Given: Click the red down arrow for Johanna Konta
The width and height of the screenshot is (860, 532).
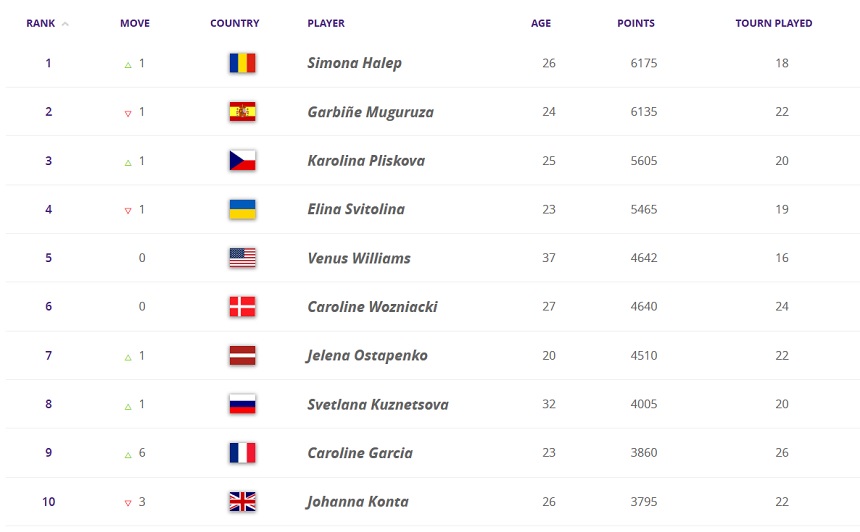Looking at the screenshot, I should (128, 503).
